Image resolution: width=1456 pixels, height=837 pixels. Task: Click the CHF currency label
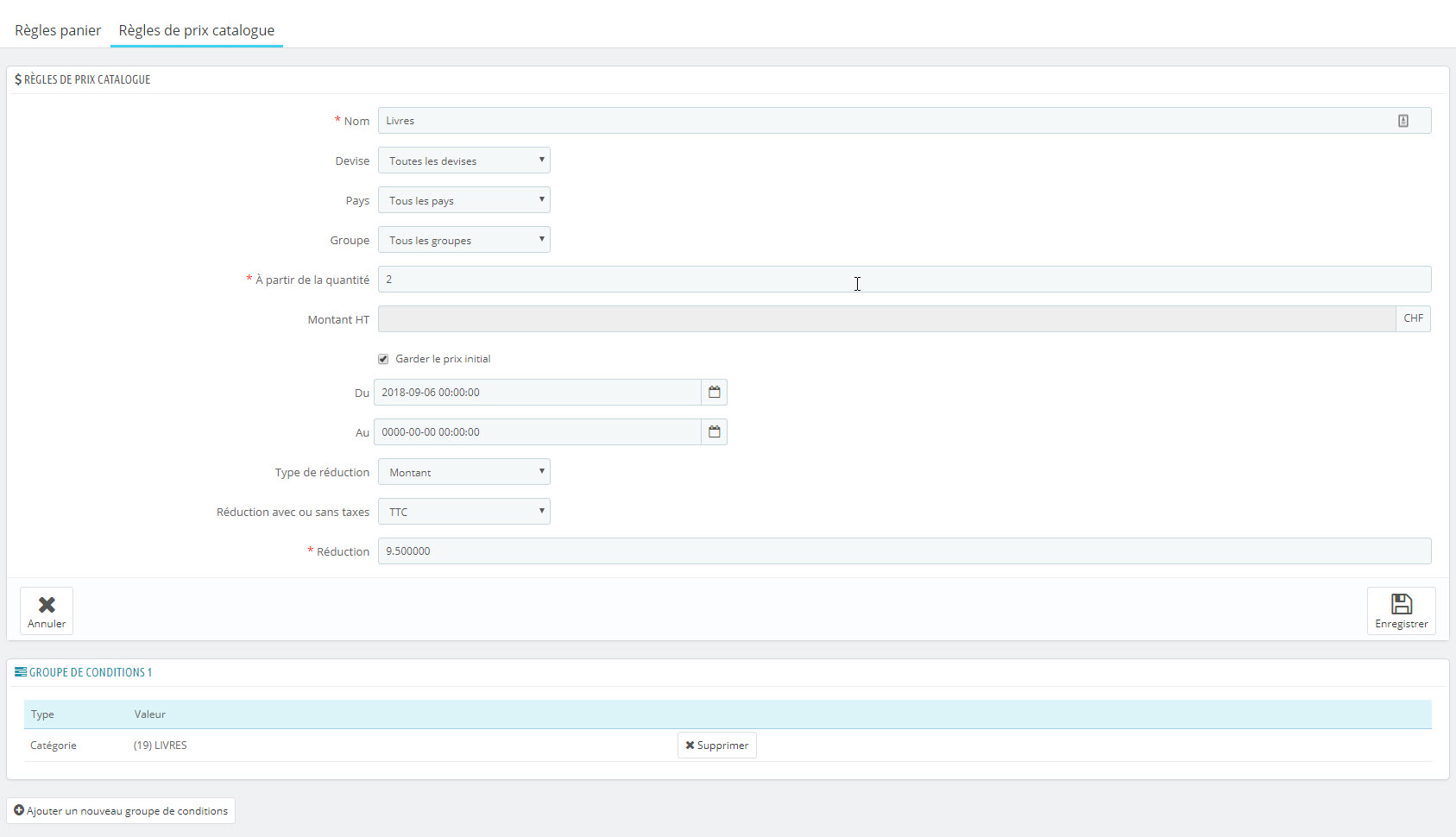[x=1414, y=318]
